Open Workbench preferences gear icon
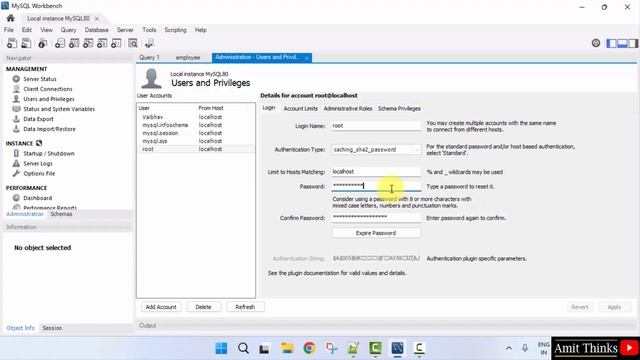 (596, 43)
